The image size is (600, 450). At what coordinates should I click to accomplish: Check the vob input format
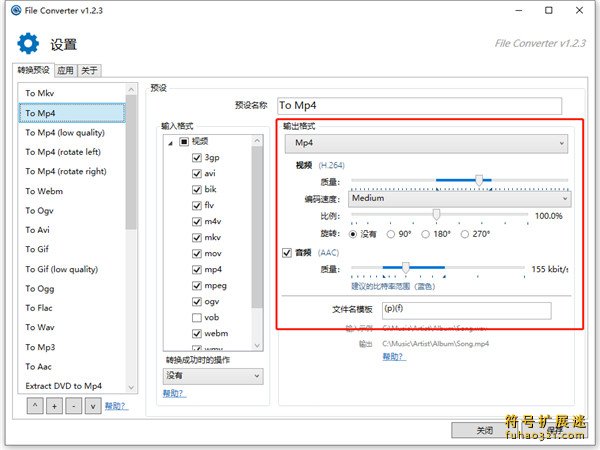[x=197, y=317]
